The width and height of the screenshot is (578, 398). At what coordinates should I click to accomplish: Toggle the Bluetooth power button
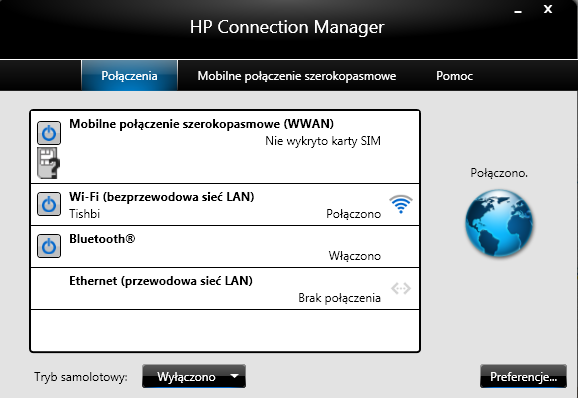click(x=49, y=246)
